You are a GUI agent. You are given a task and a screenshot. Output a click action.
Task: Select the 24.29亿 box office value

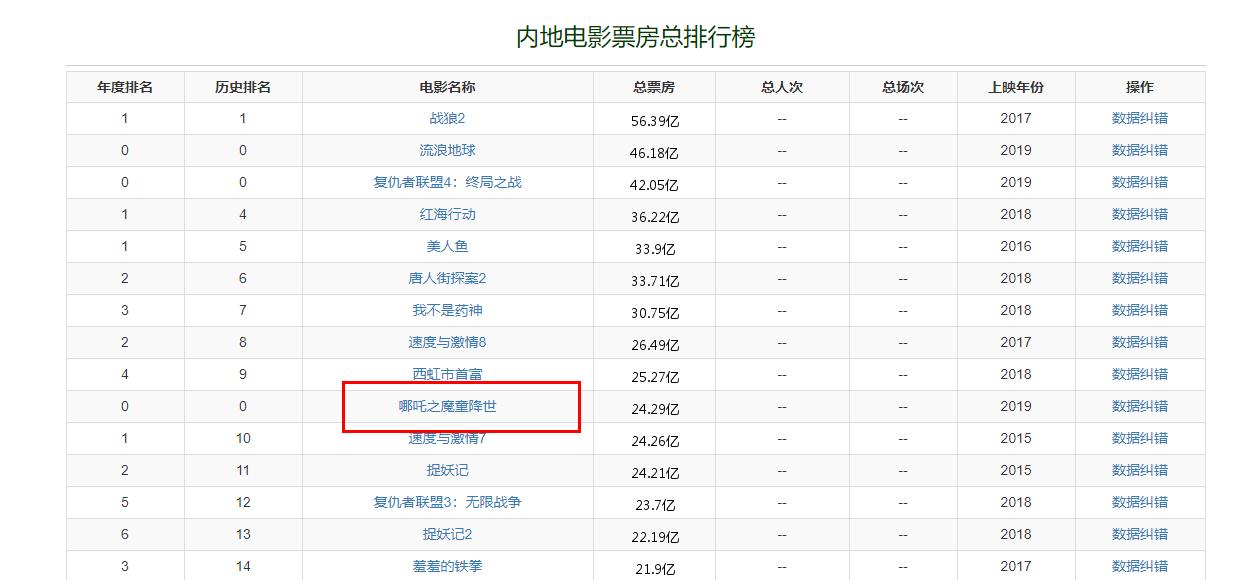pos(655,409)
